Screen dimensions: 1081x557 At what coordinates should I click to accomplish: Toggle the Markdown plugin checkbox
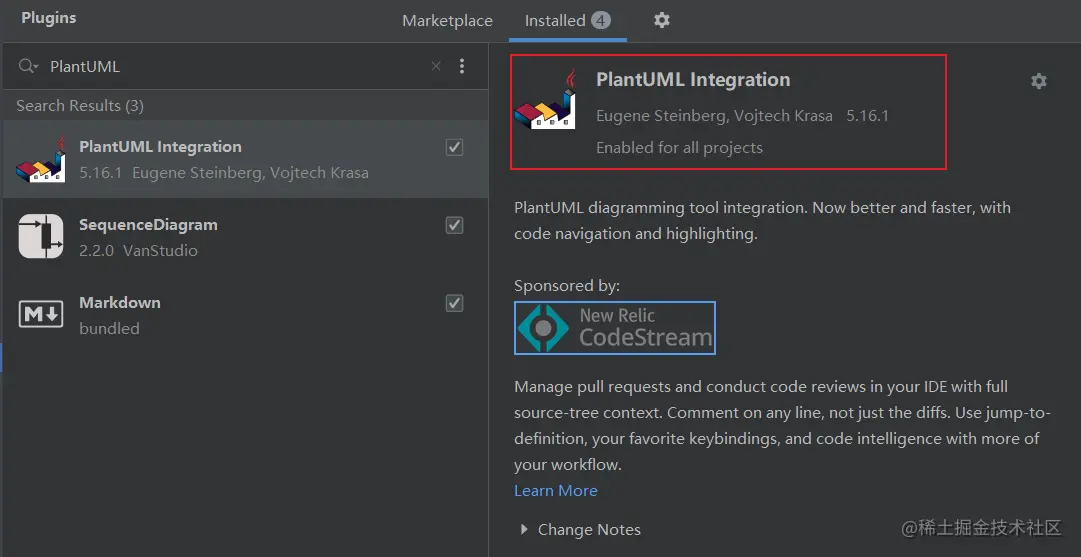click(454, 303)
